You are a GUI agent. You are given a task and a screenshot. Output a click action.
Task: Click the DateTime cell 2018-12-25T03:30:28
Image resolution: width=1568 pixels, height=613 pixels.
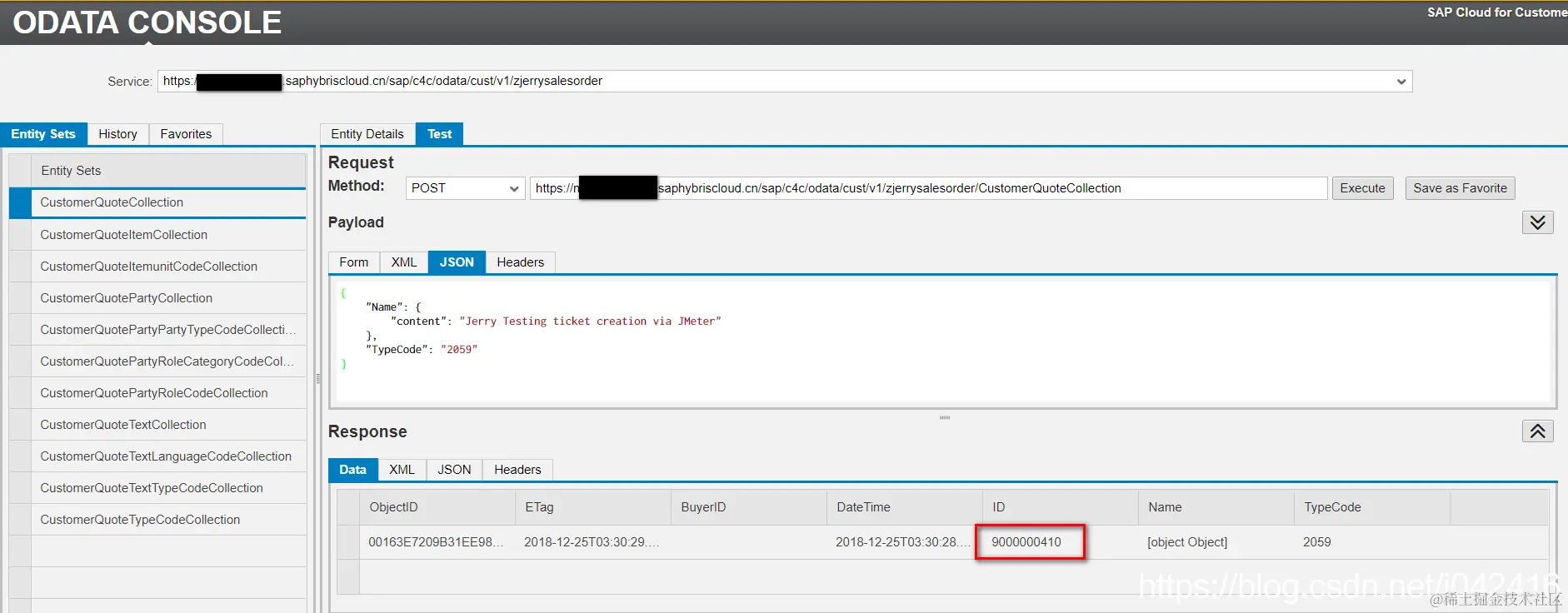[903, 542]
